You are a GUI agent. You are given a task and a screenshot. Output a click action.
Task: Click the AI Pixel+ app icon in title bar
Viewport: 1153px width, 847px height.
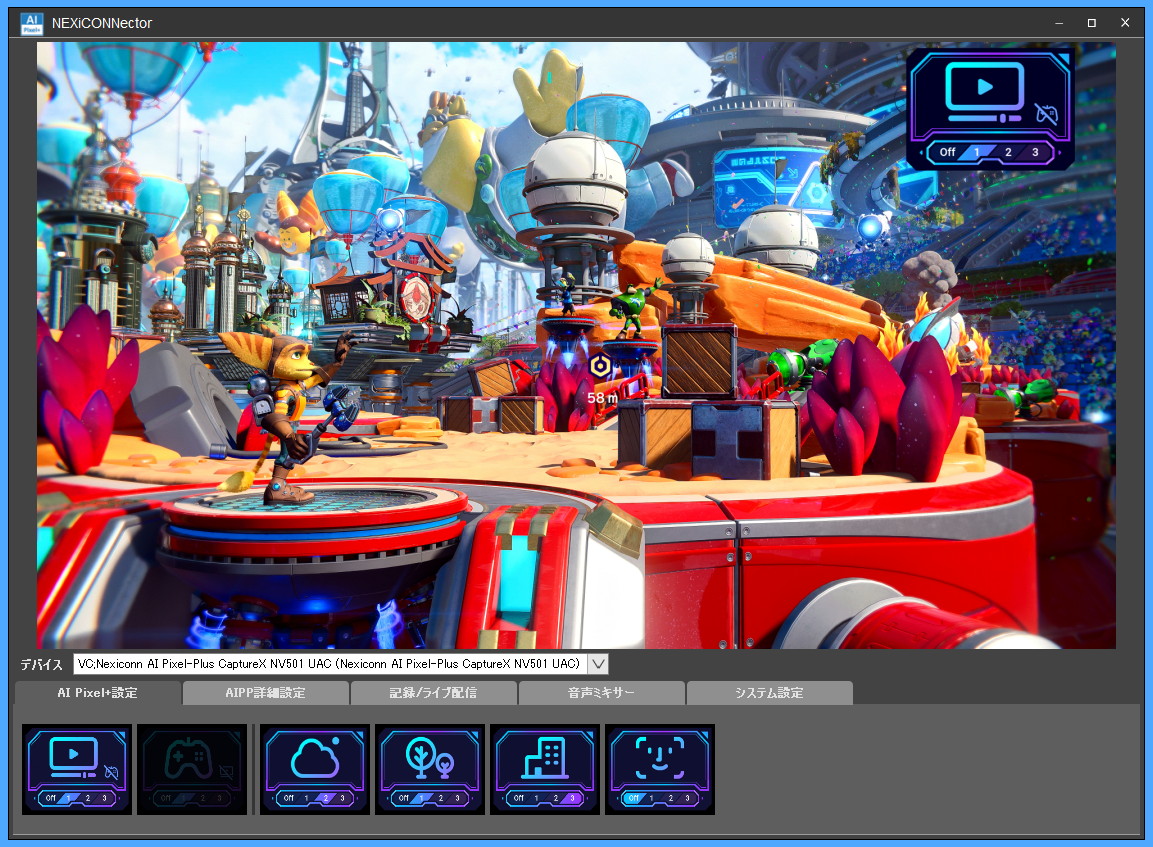tap(32, 24)
